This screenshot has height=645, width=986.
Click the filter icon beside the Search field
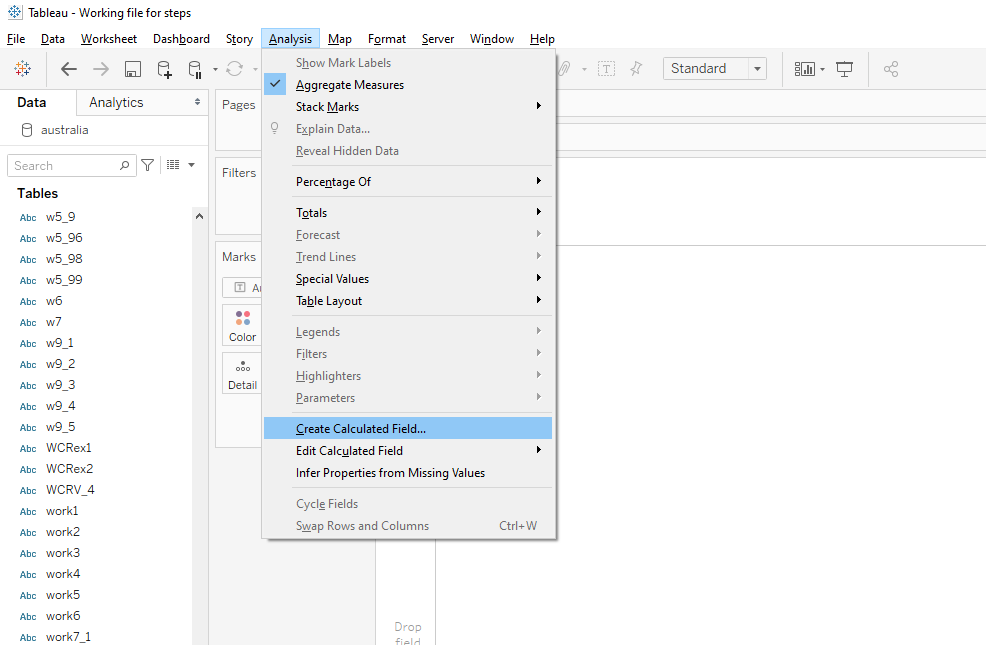(147, 164)
